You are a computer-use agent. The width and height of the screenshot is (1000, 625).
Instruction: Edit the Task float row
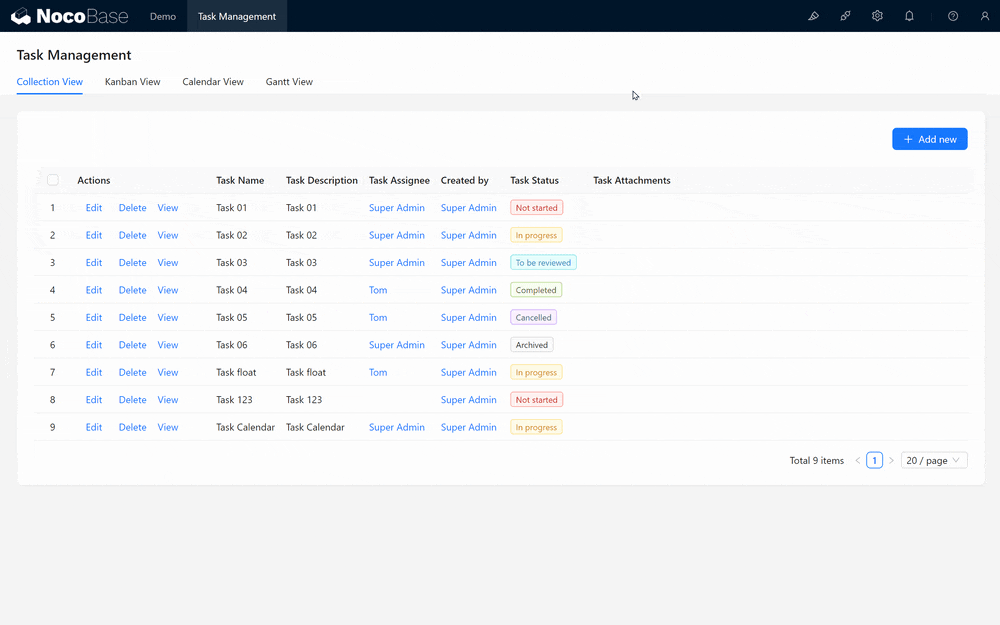[94, 372]
